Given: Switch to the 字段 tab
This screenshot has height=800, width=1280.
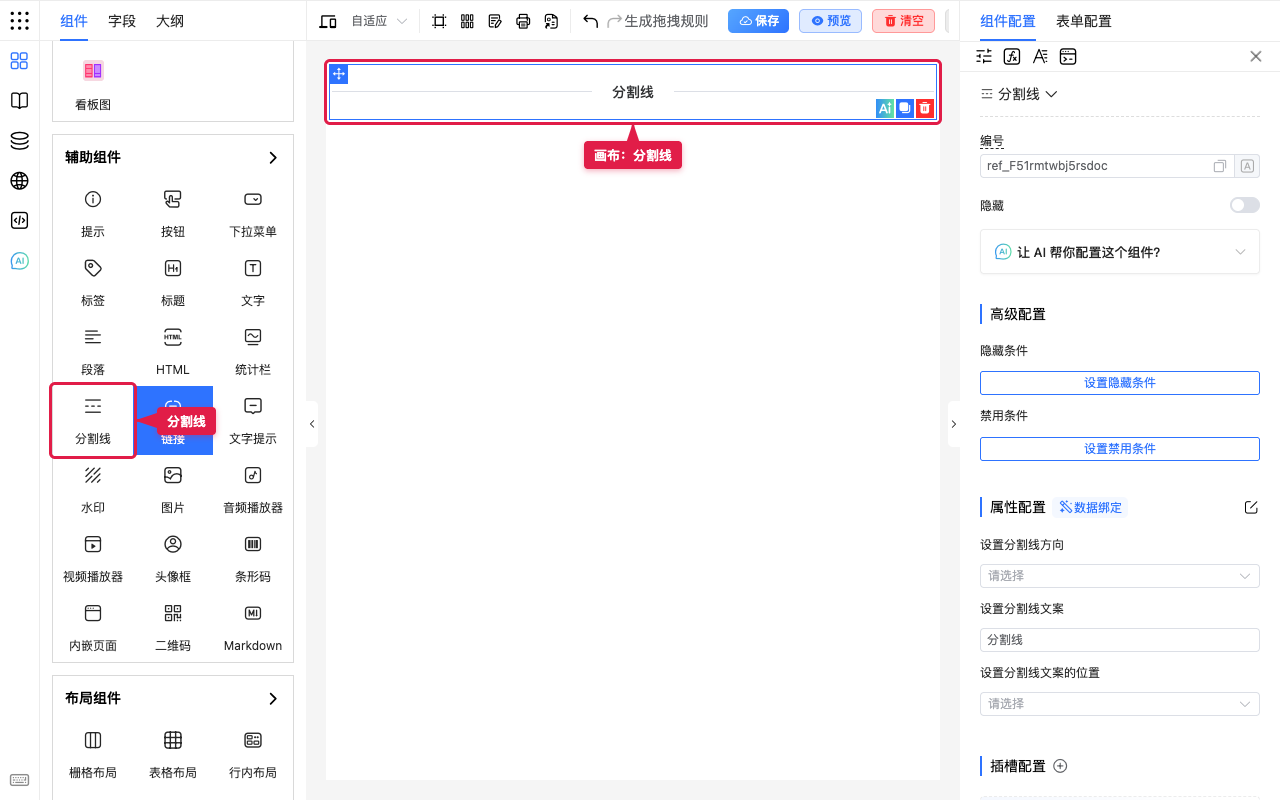Looking at the screenshot, I should coord(122,21).
